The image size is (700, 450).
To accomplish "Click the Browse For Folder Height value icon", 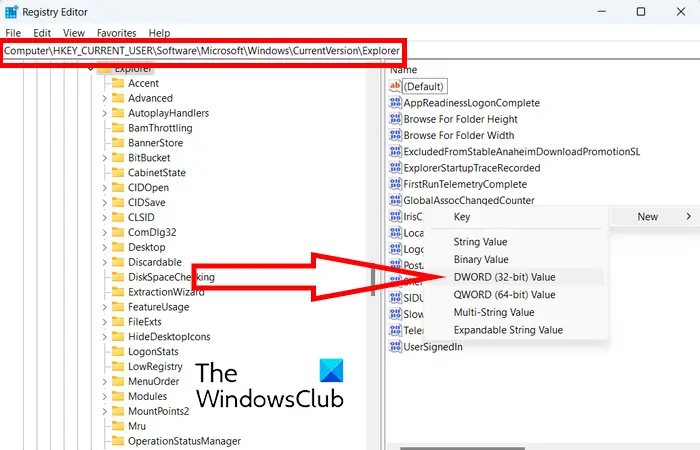I will click(395, 119).
